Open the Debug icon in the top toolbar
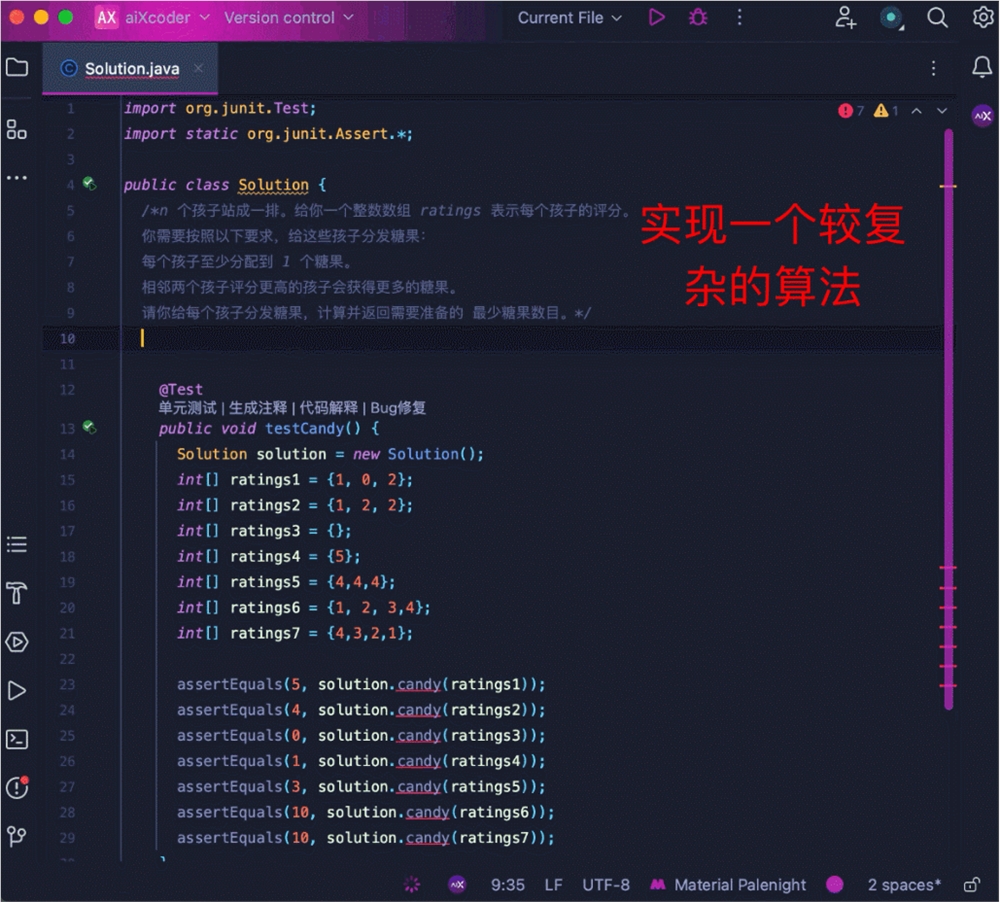Image resolution: width=1000 pixels, height=902 pixels. (698, 17)
